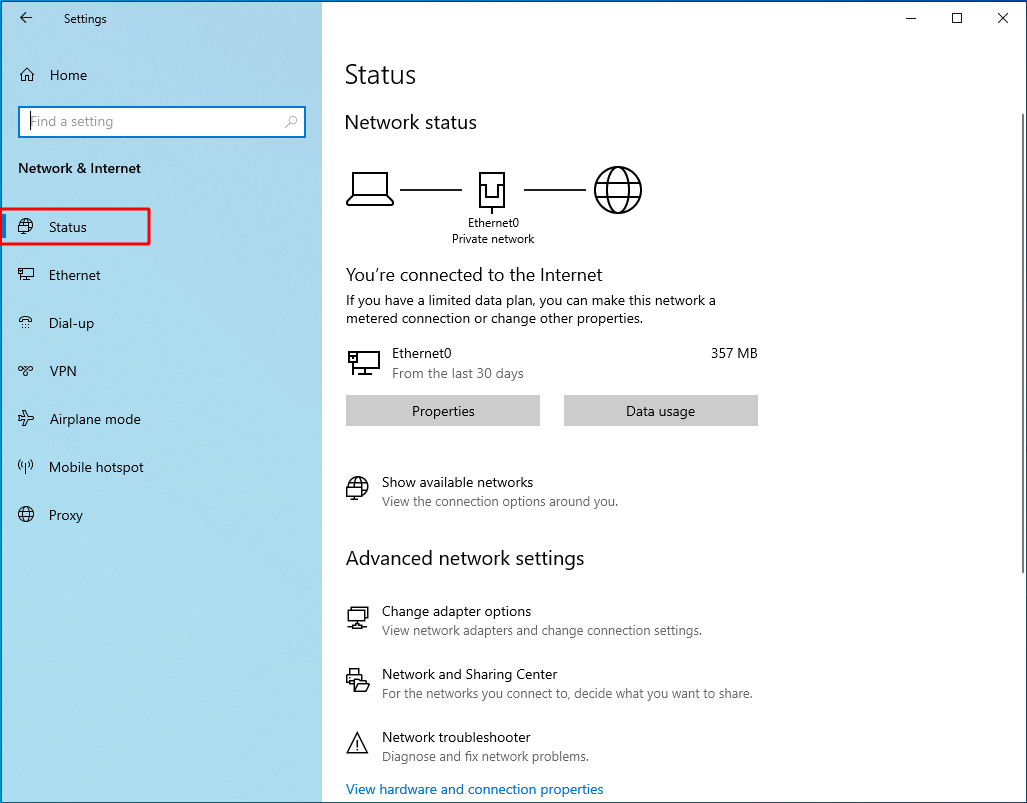Click the Ethernet0 adapter icon beside usage

(x=364, y=362)
